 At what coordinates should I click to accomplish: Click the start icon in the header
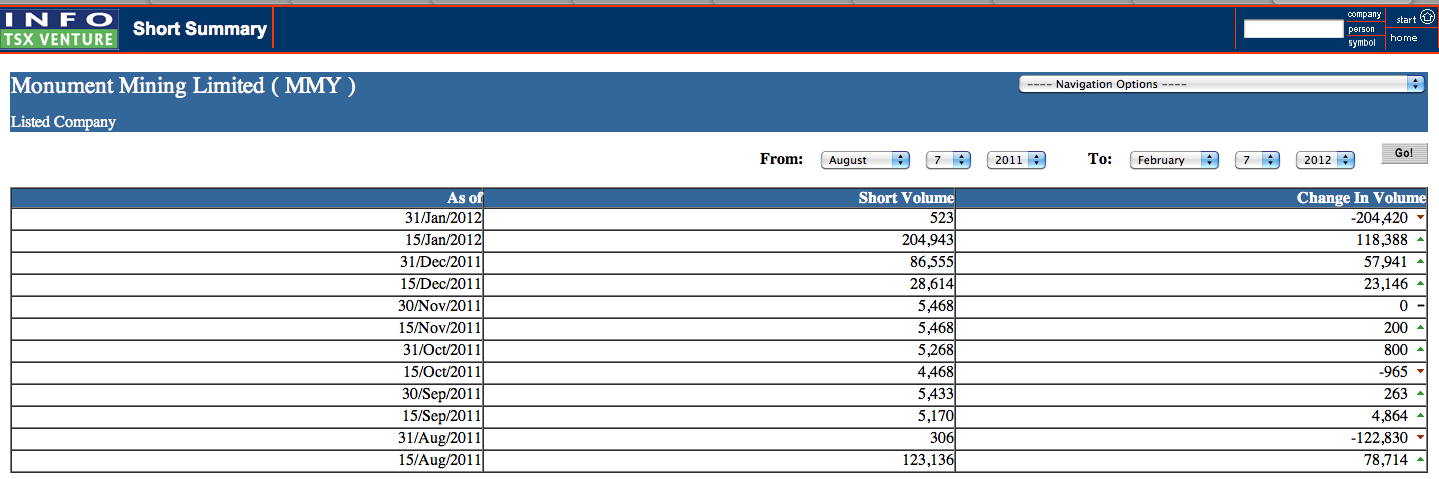1427,17
